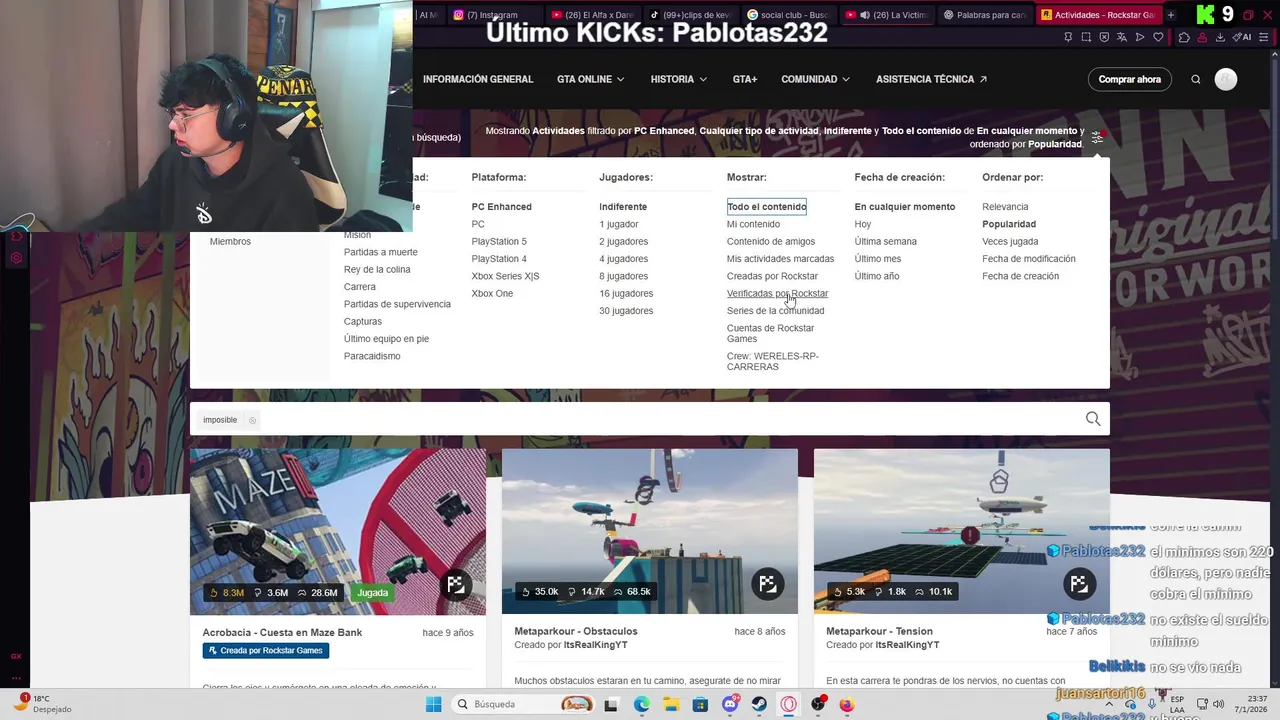The width and height of the screenshot is (1280, 720).
Task: Select 'Series de la comunidad' filter
Action: click(775, 311)
